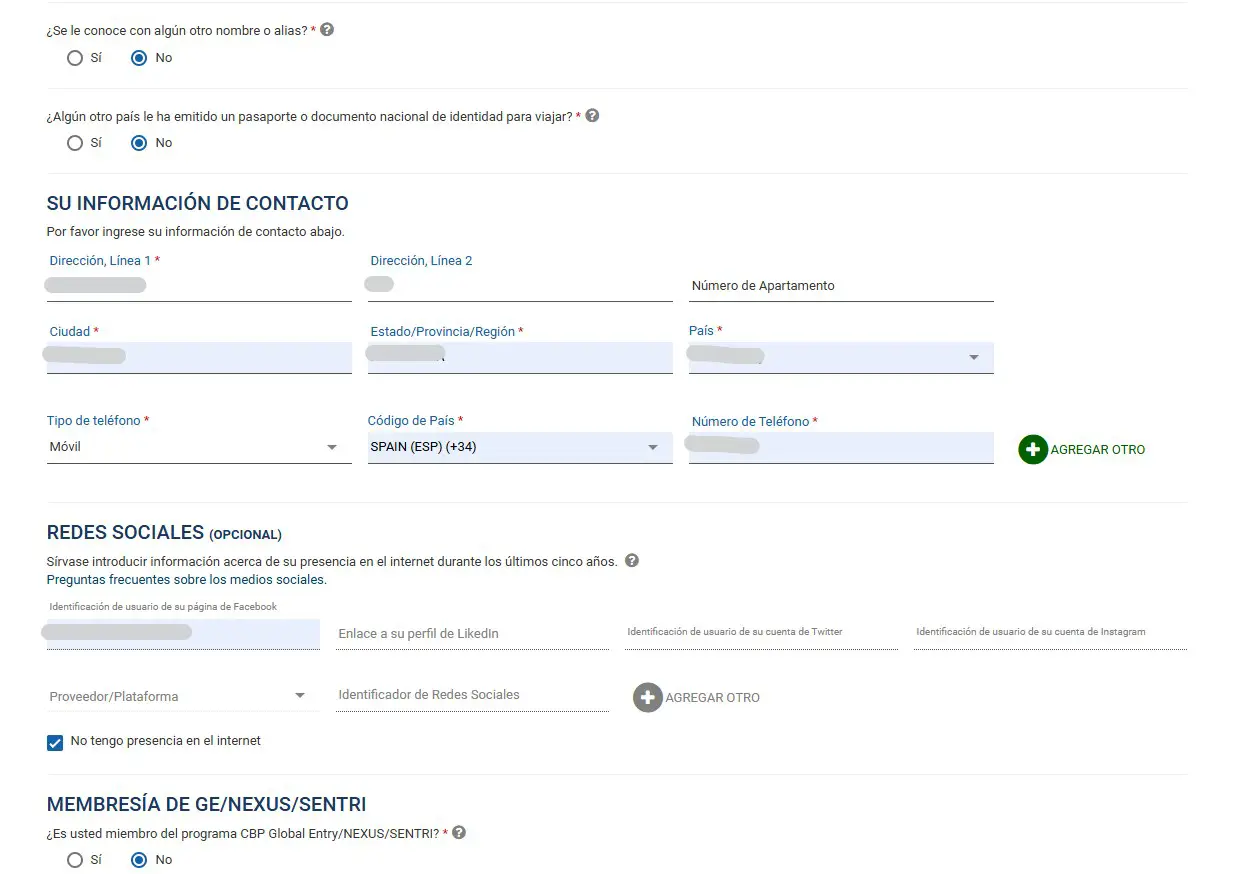Screen dimensions: 1245x874
Task: Click help icon next to social media description
Action: point(632,561)
